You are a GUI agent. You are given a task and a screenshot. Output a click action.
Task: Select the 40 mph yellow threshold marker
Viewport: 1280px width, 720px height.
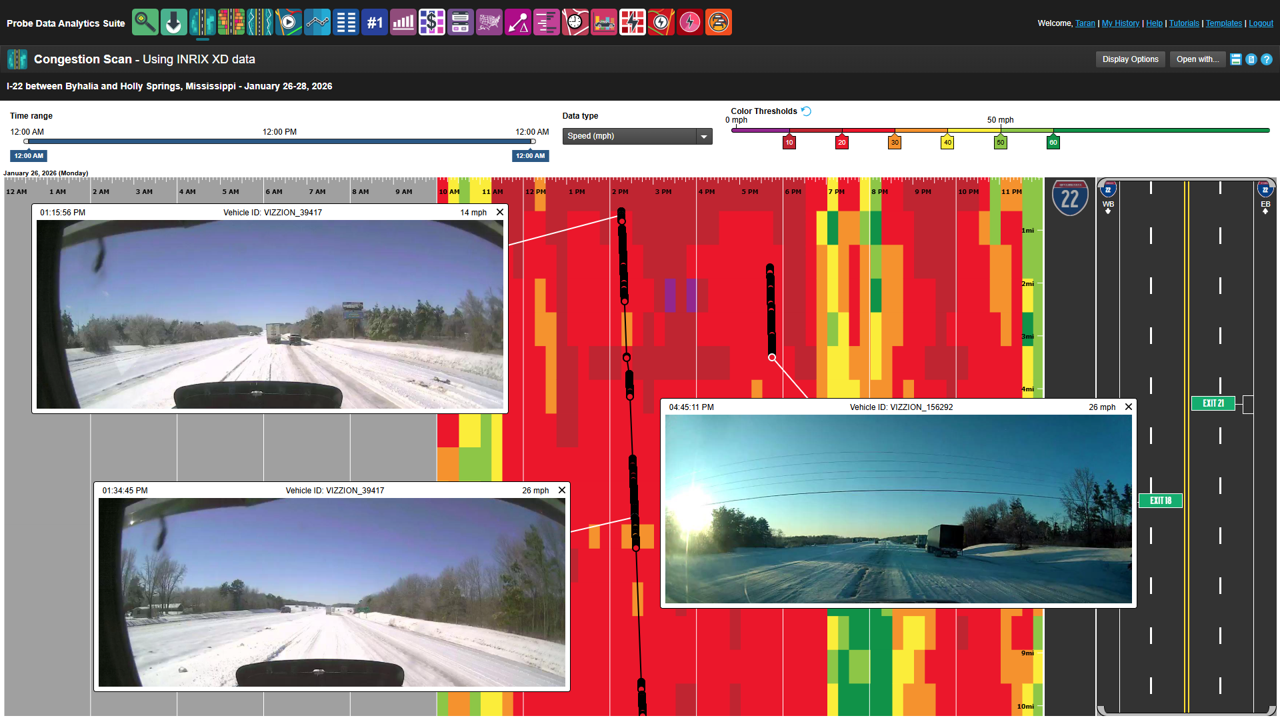tap(947, 142)
